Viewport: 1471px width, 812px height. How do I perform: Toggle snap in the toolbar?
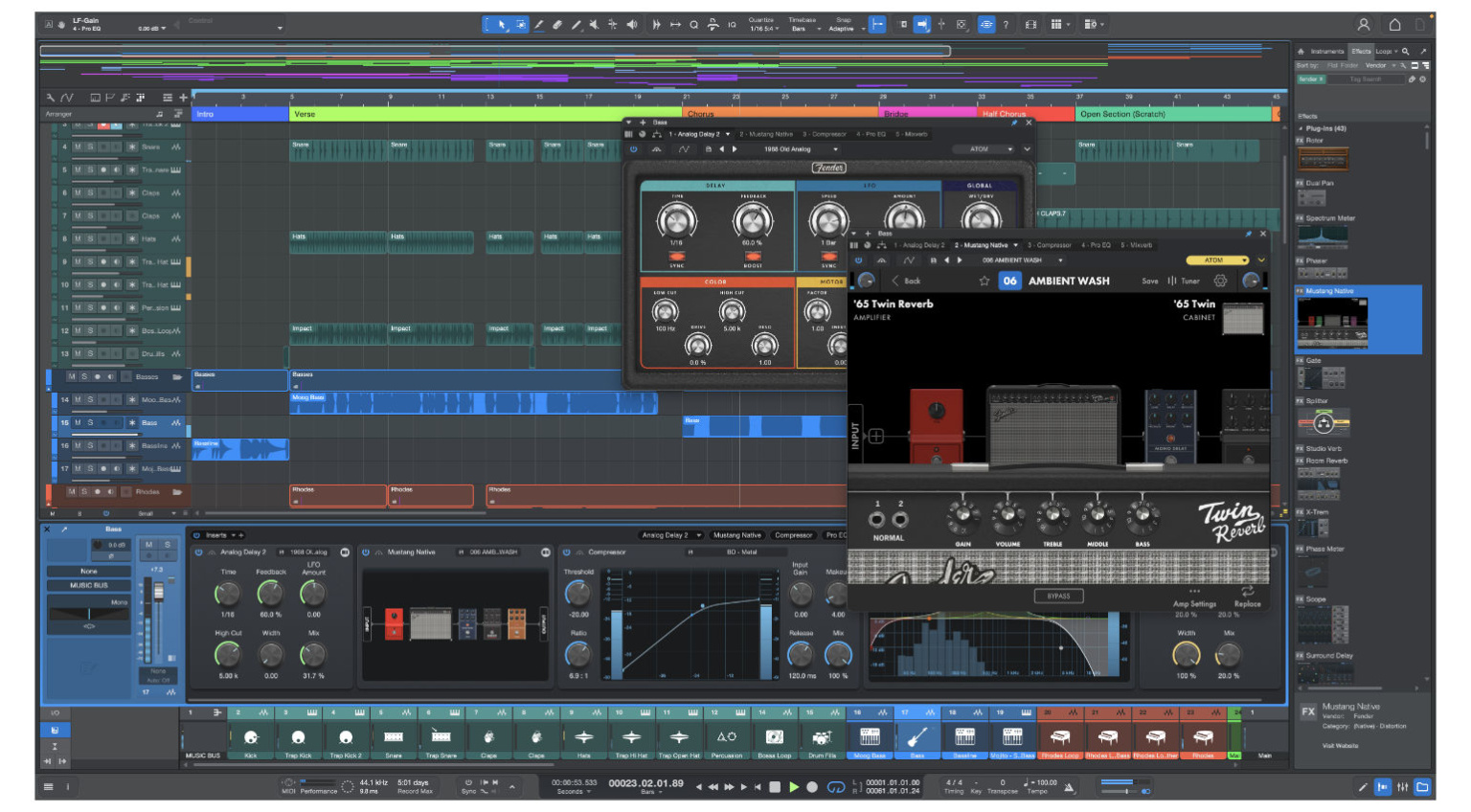pyautogui.click(x=879, y=23)
